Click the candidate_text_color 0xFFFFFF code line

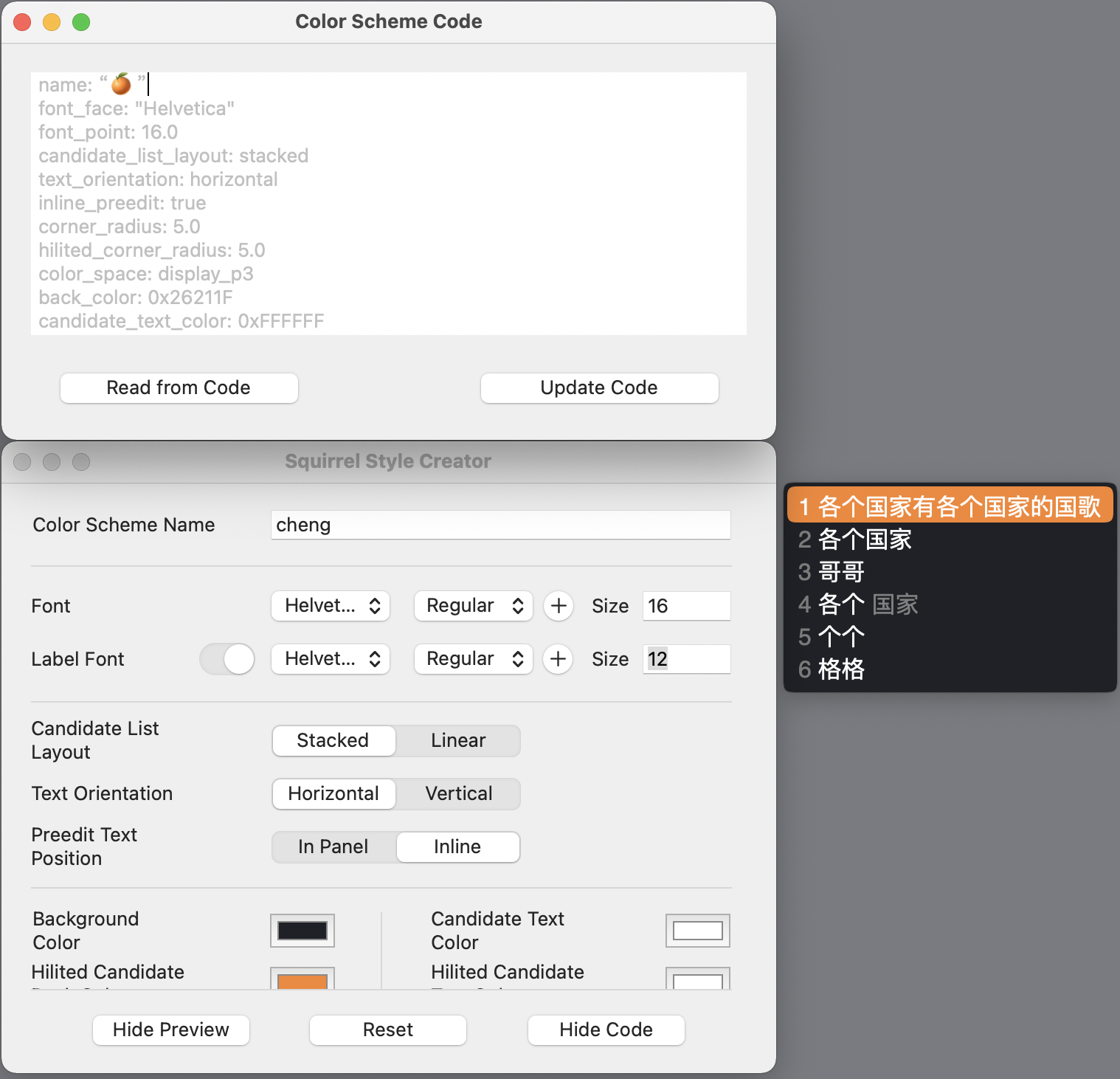click(x=182, y=321)
